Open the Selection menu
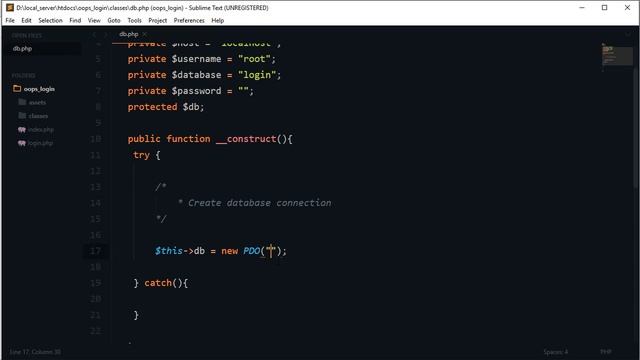 50,20
